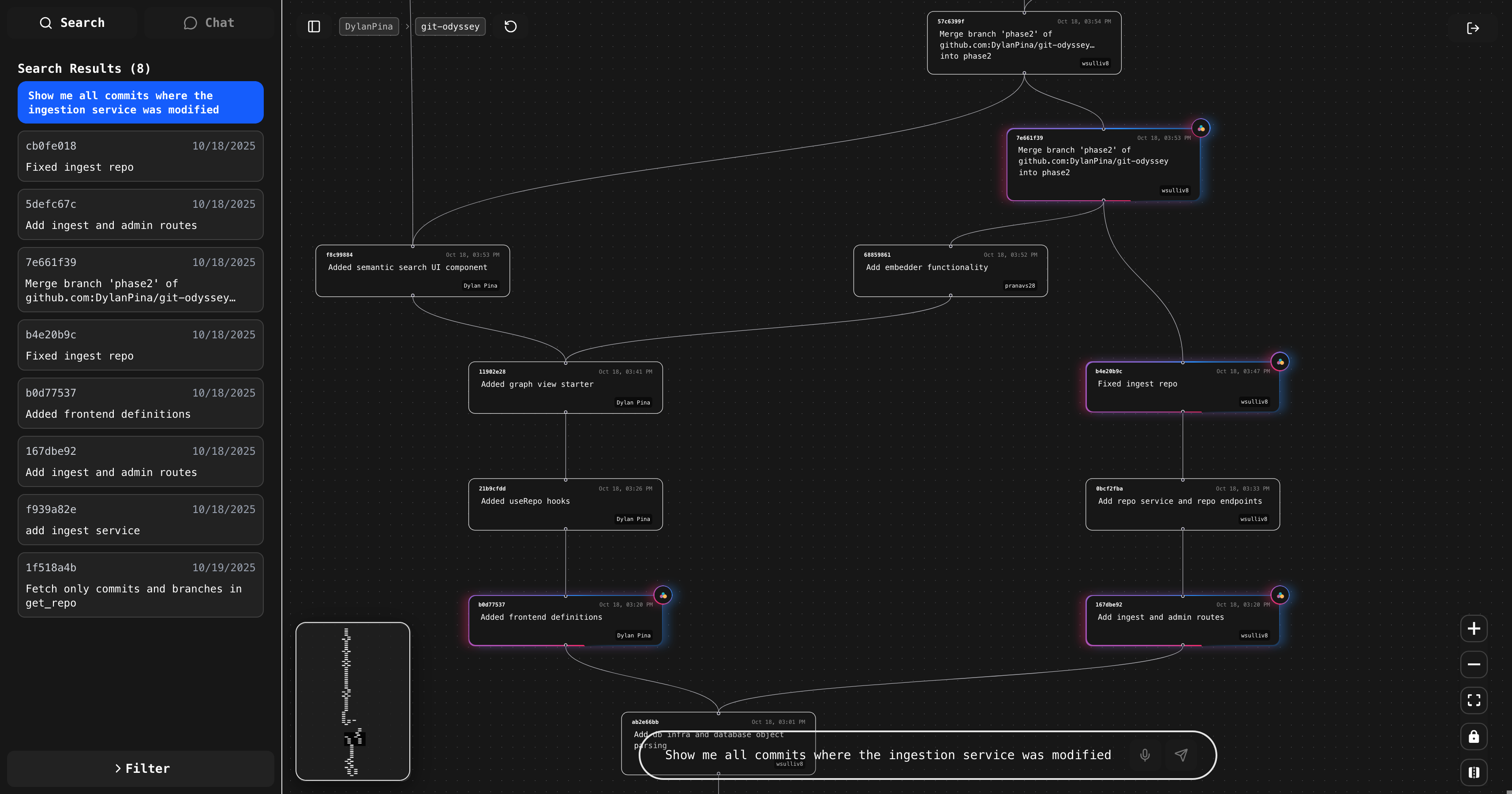Click the fit view fullscreen icon

(x=1473, y=700)
